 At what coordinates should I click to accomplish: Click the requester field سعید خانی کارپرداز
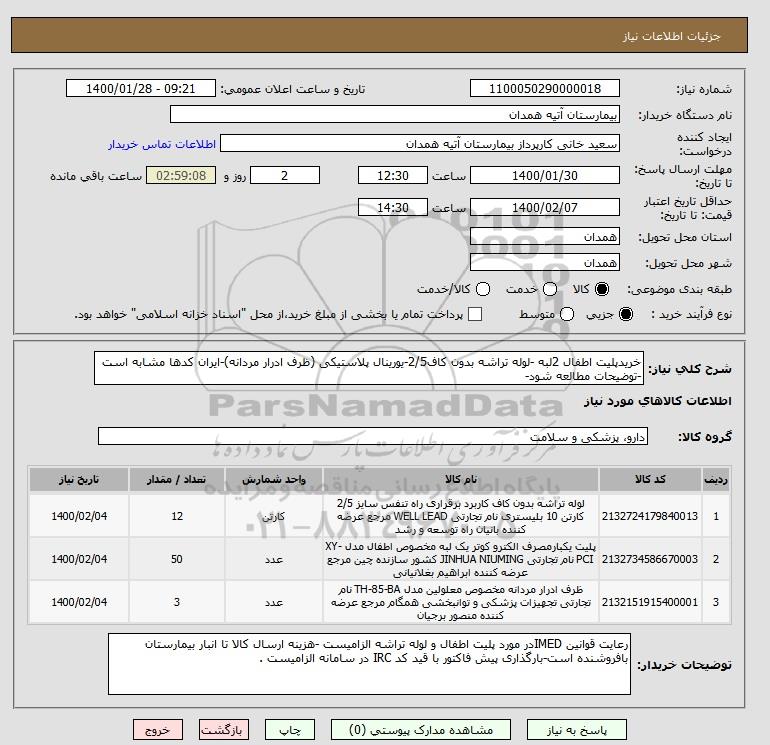(x=420, y=144)
